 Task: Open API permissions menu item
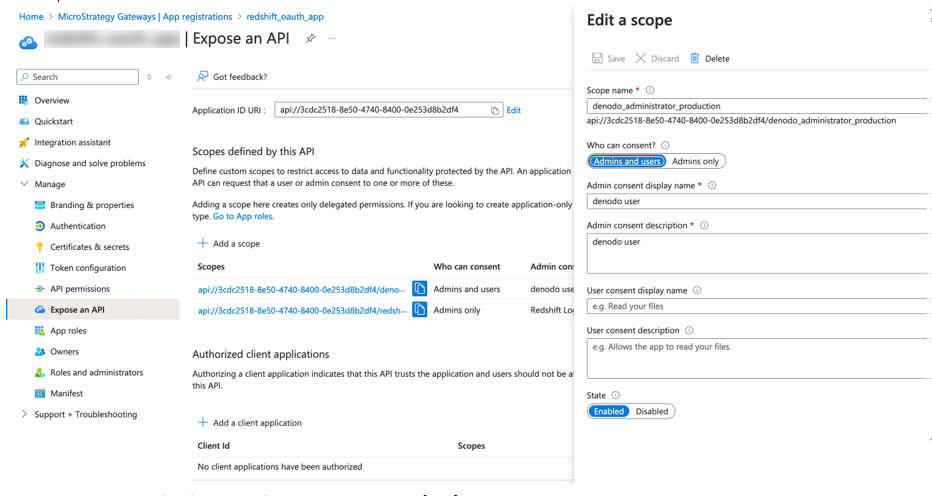[80, 289]
